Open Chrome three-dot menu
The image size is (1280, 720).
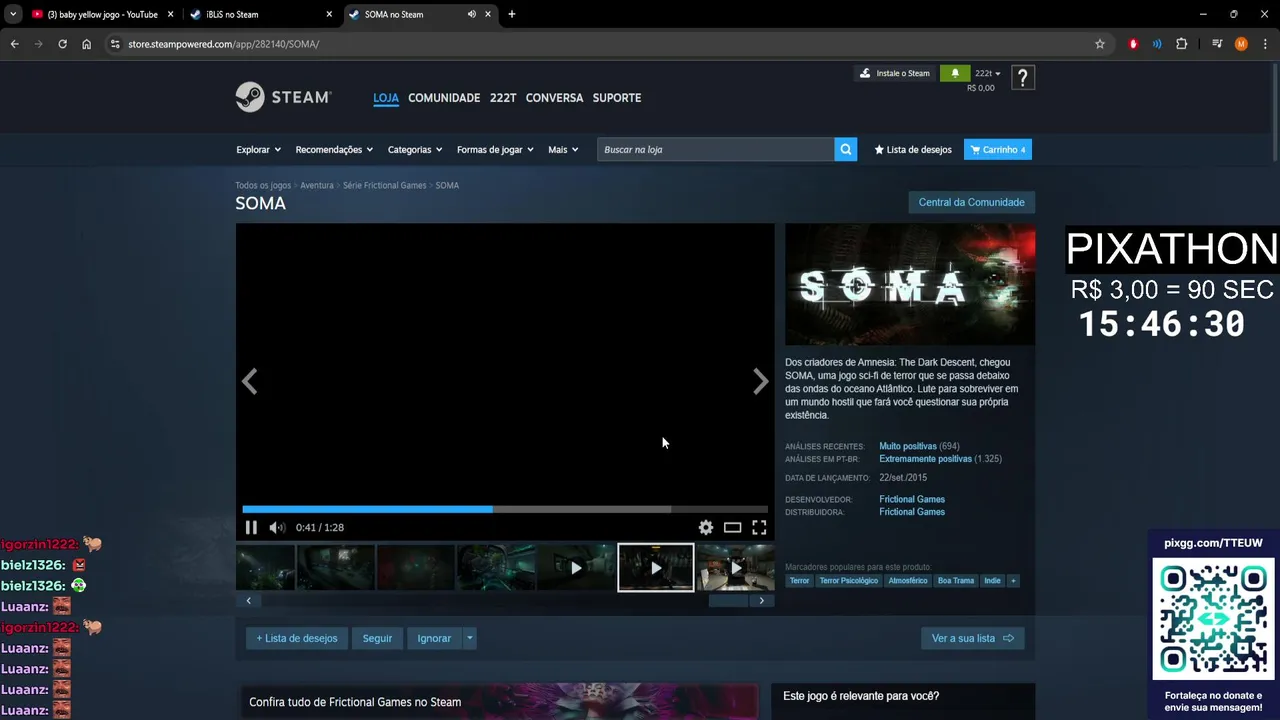(1265, 44)
